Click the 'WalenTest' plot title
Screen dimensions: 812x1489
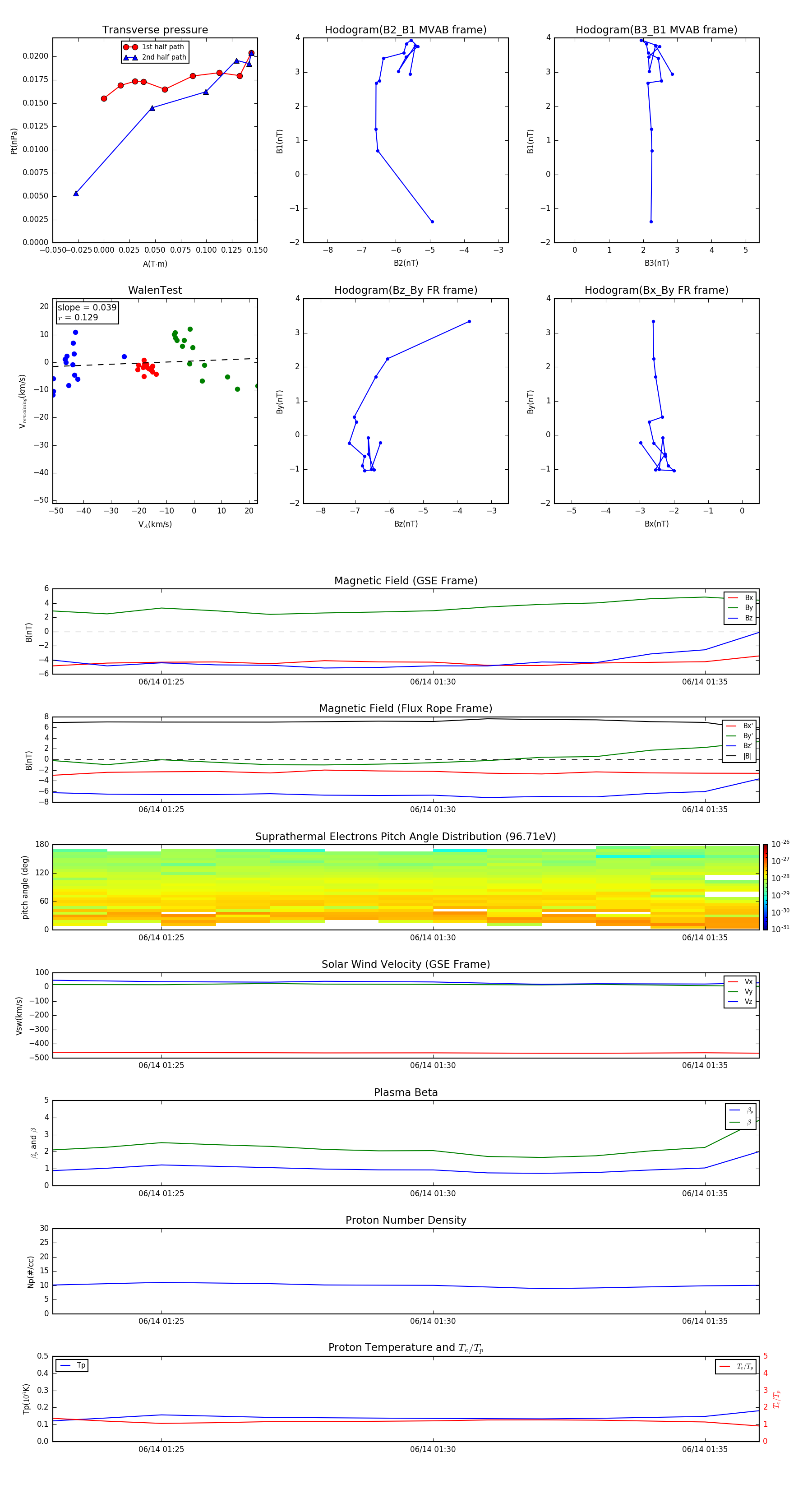(155, 290)
